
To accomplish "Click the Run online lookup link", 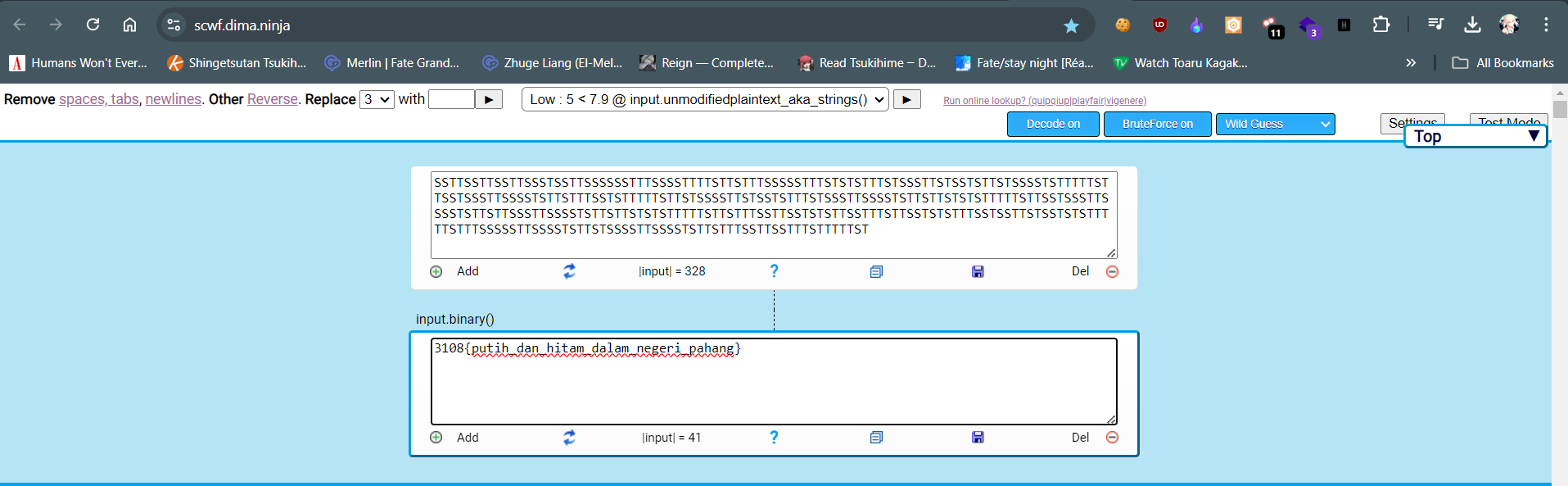I will coord(1044,101).
